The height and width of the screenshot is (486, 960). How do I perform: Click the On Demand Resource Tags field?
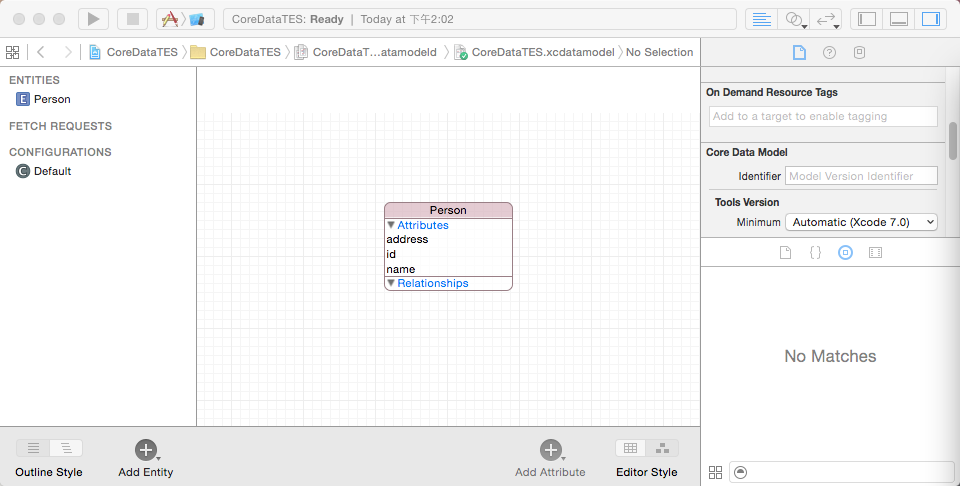pyautogui.click(x=823, y=116)
